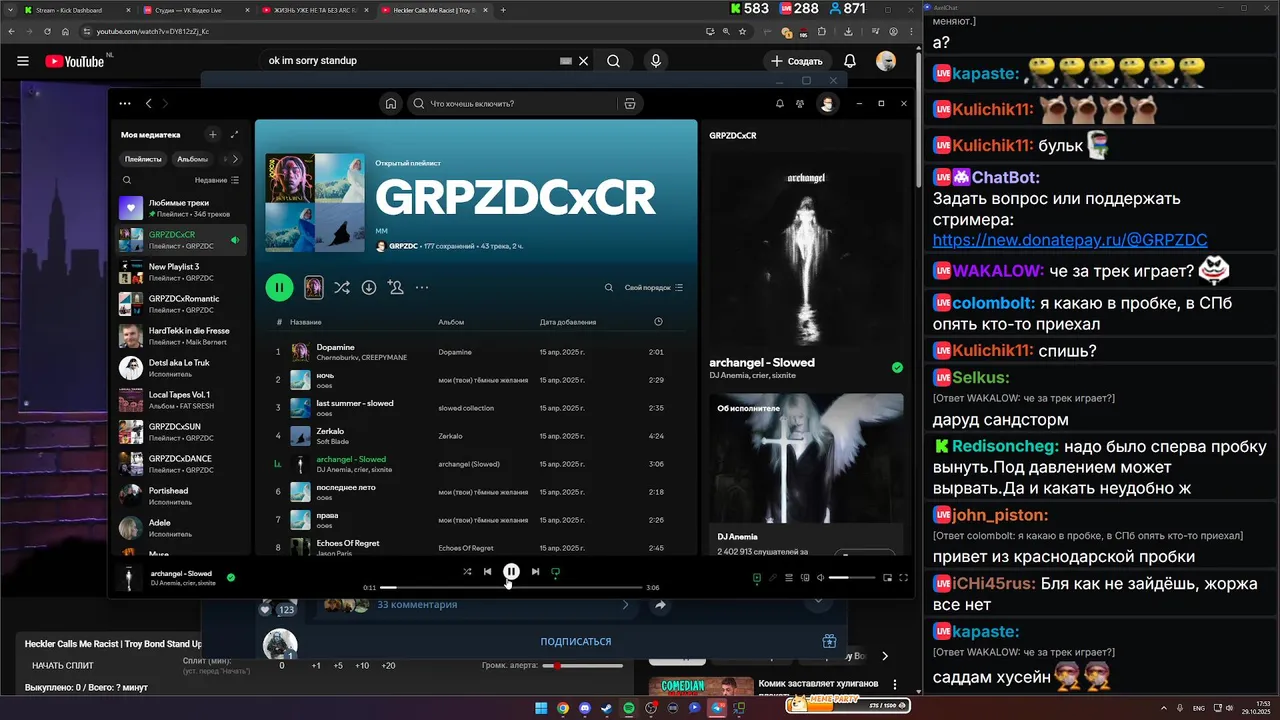
Task: Toggle saved checkmark in bottom player bar
Action: tap(231, 577)
